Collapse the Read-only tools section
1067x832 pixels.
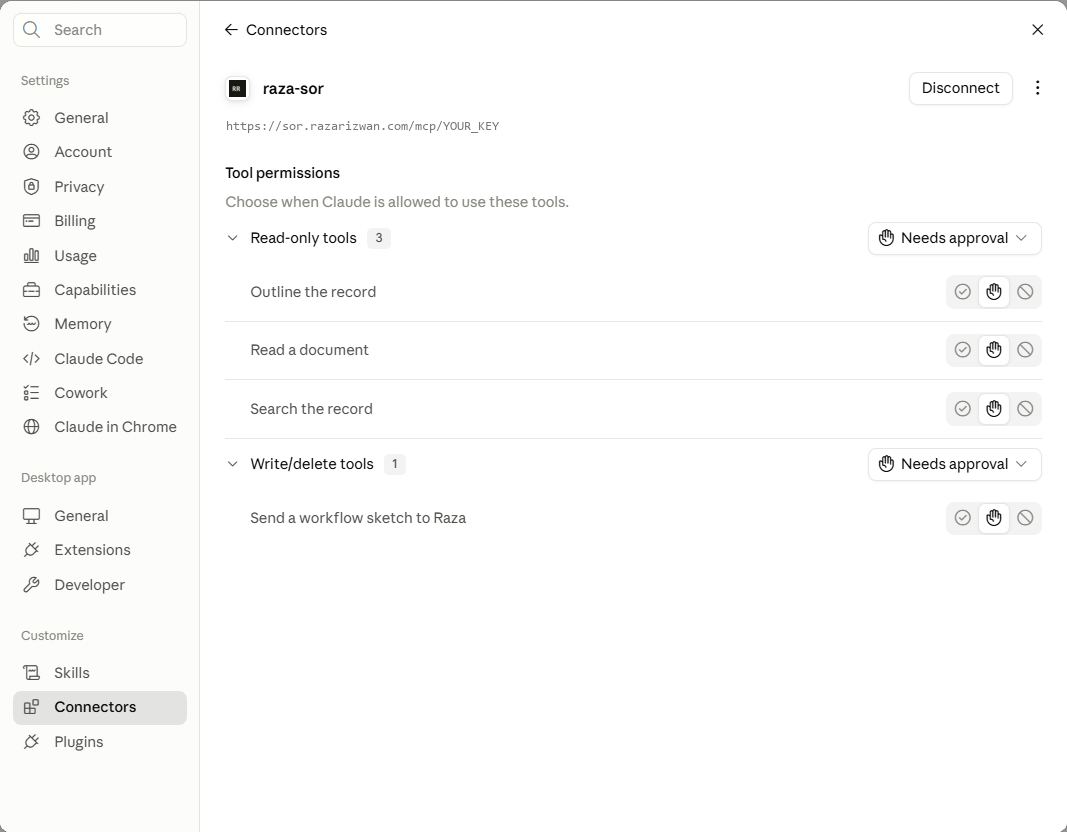click(233, 238)
